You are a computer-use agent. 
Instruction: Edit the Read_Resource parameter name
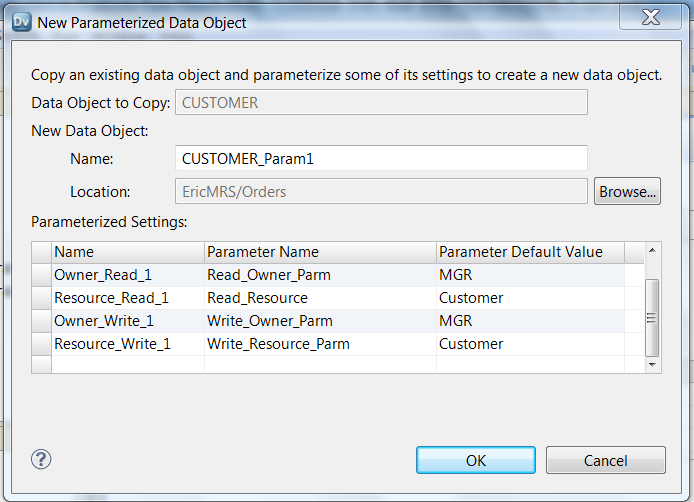pos(320,298)
